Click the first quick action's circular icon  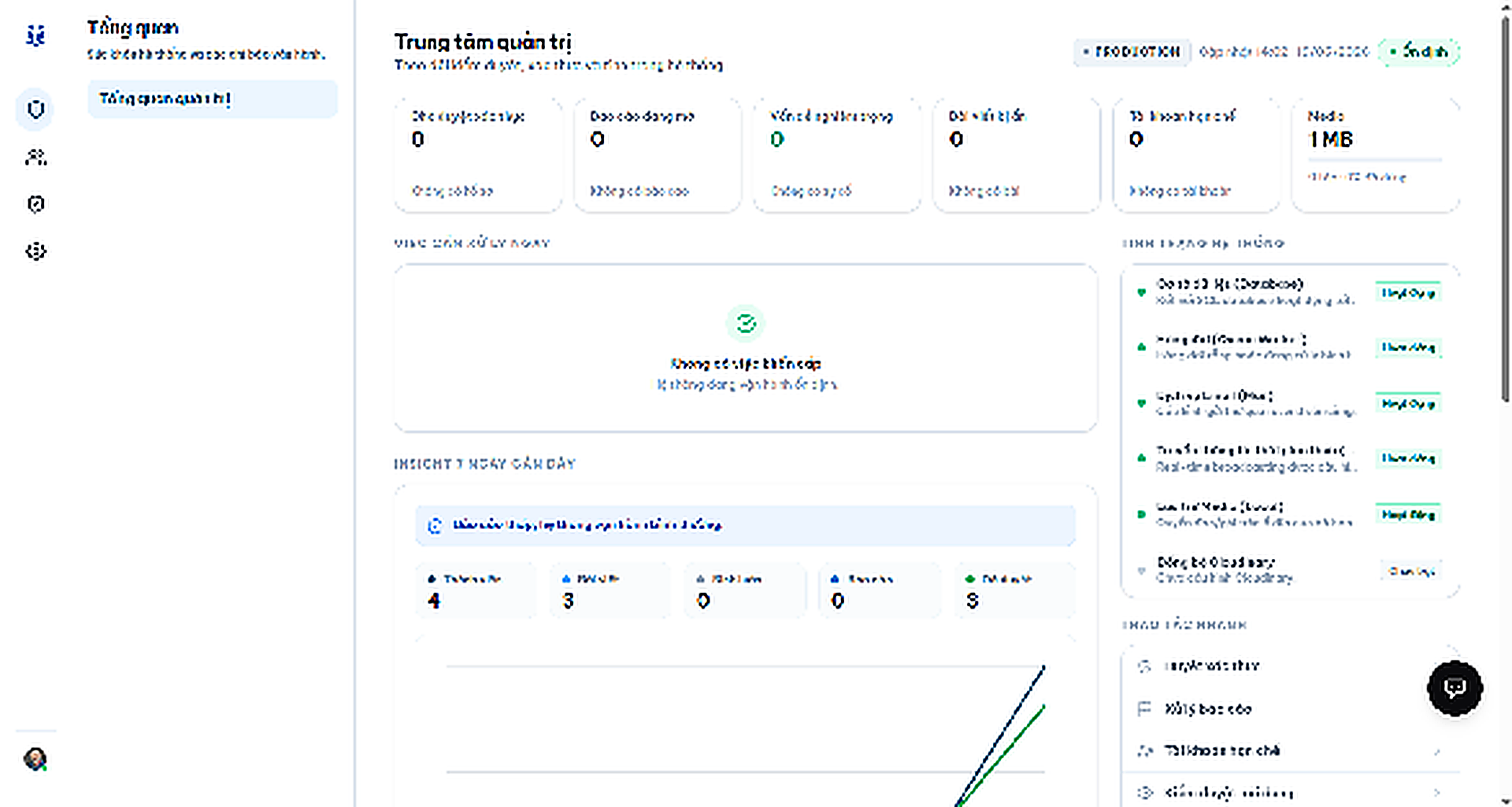point(1144,666)
